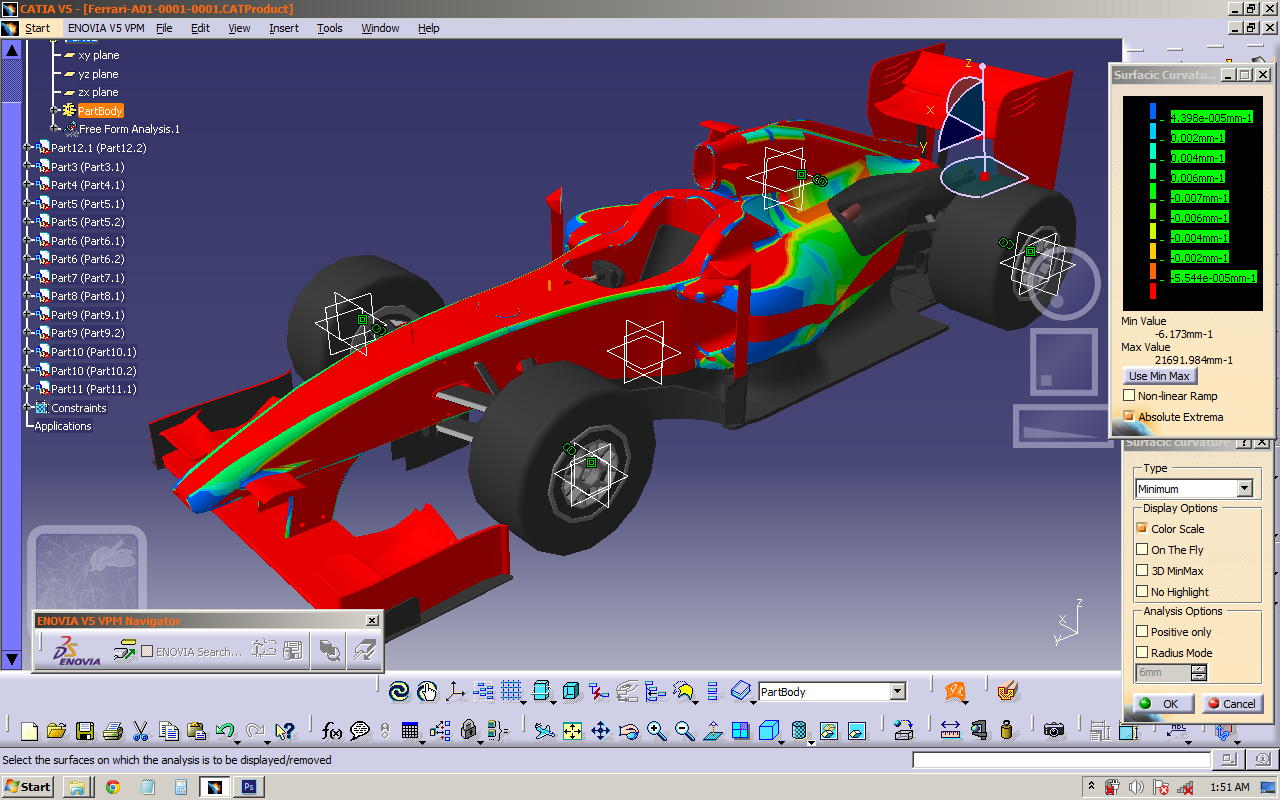Open the PartBody combo box dropdown

897,692
